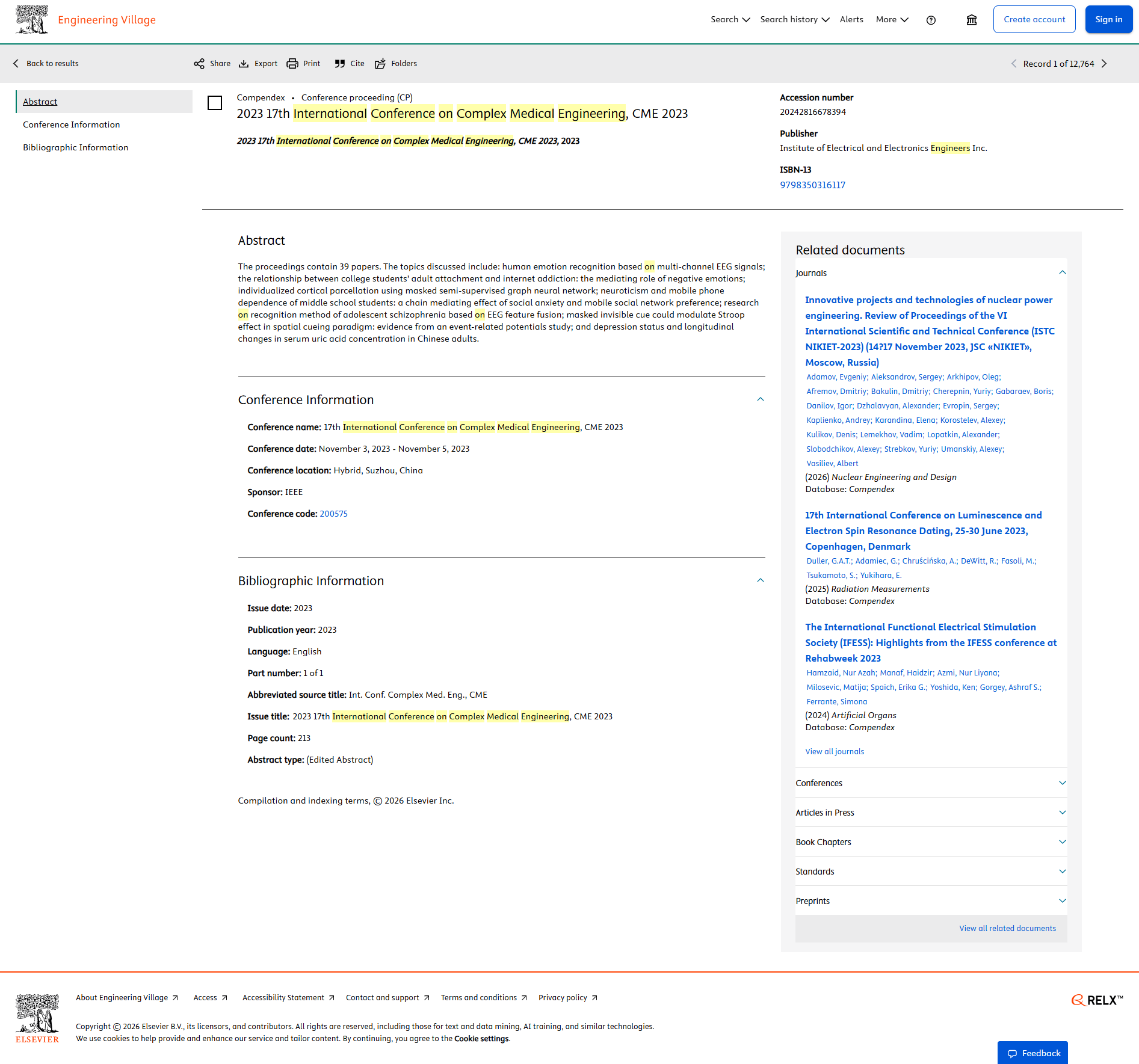Open the Cite quotation icon

[340, 64]
